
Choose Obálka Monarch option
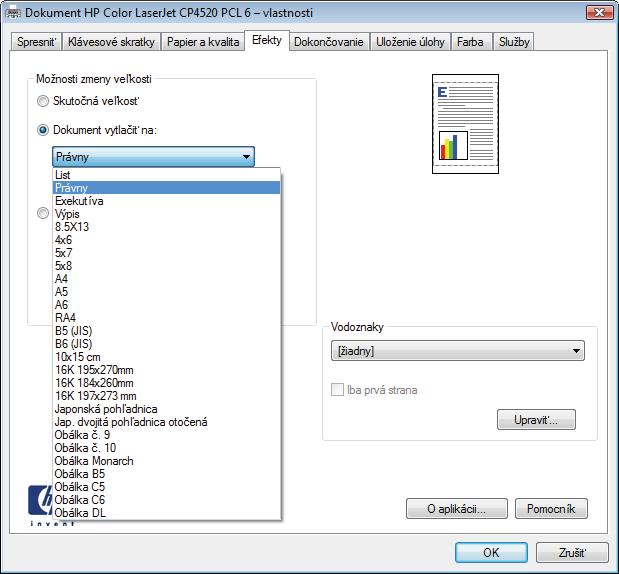(x=167, y=461)
